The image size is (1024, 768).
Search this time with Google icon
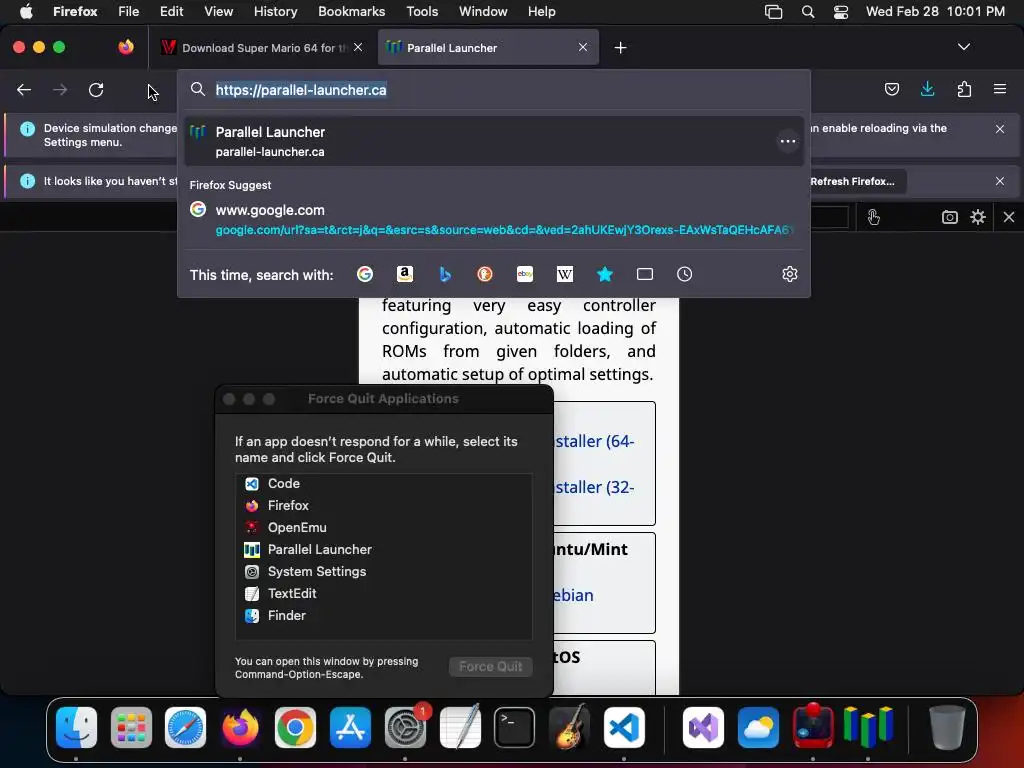[x=365, y=274]
